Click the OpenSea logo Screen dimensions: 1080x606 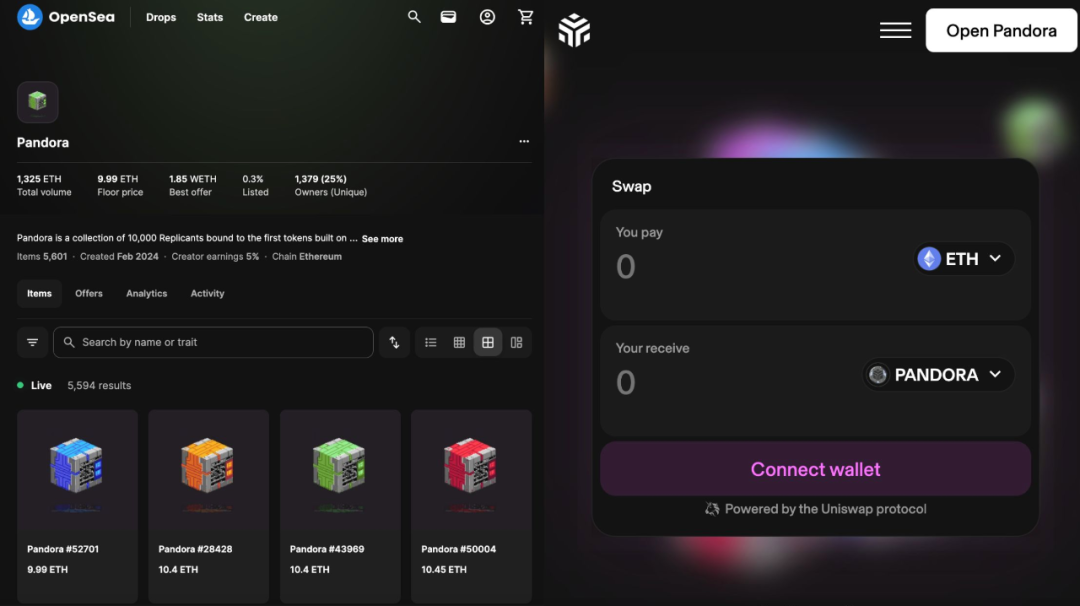point(66,17)
